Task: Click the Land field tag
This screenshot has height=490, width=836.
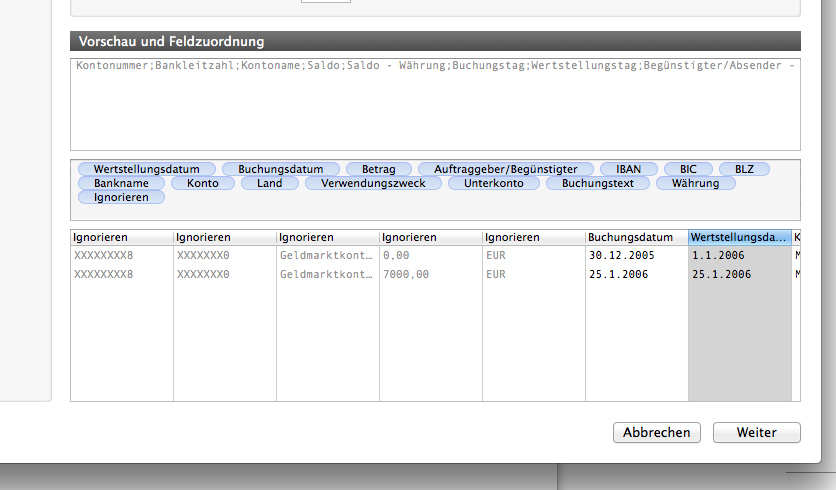Action: pos(269,183)
